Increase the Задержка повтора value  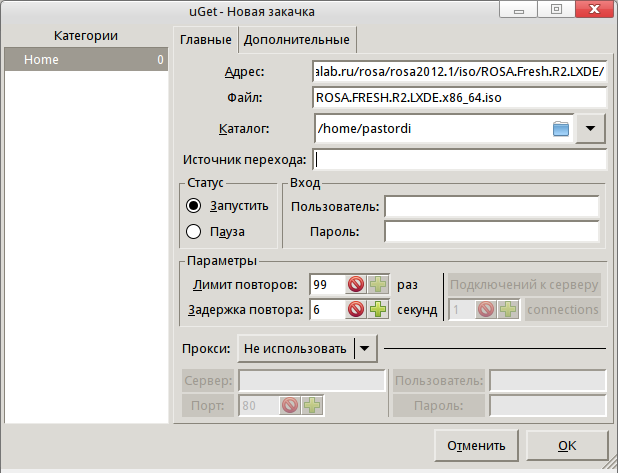tap(377, 310)
